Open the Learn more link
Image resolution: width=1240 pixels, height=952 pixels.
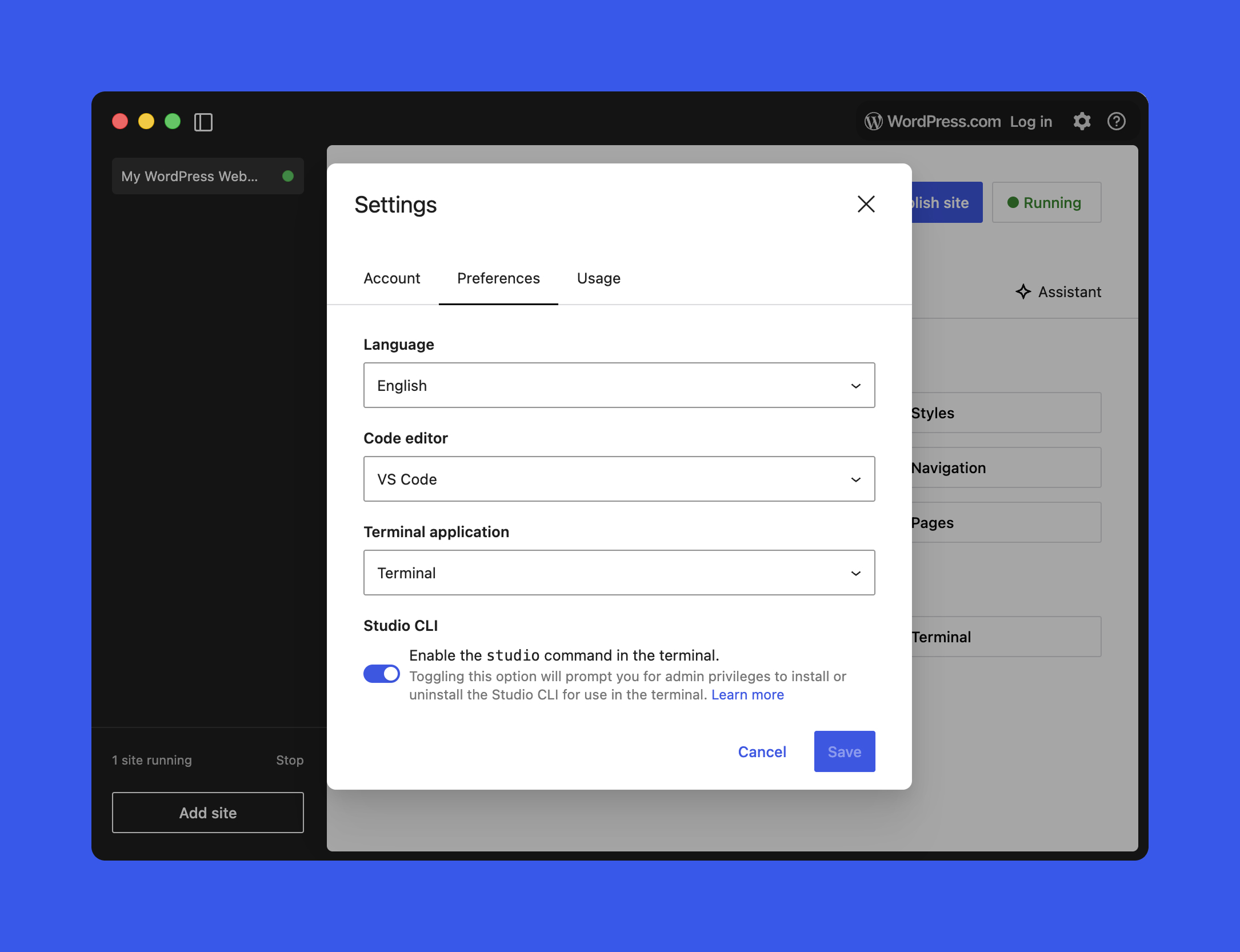[747, 694]
